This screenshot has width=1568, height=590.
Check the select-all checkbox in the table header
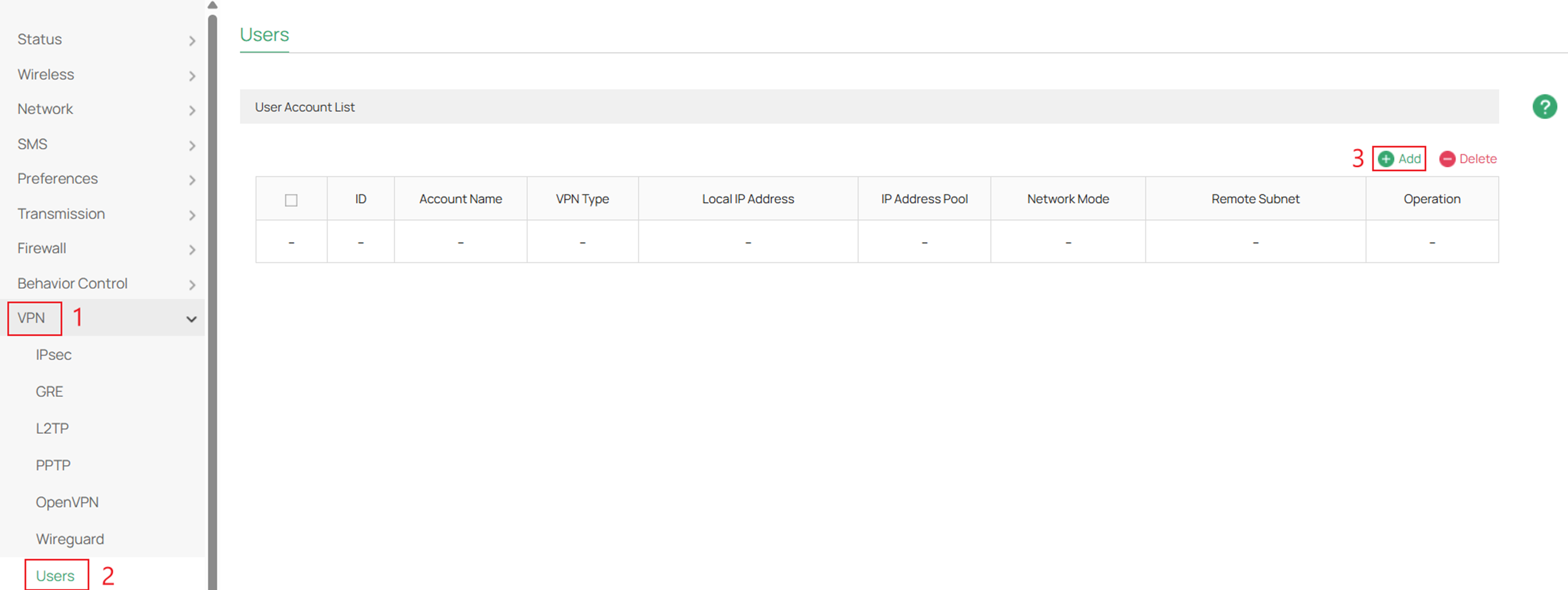tap(292, 199)
